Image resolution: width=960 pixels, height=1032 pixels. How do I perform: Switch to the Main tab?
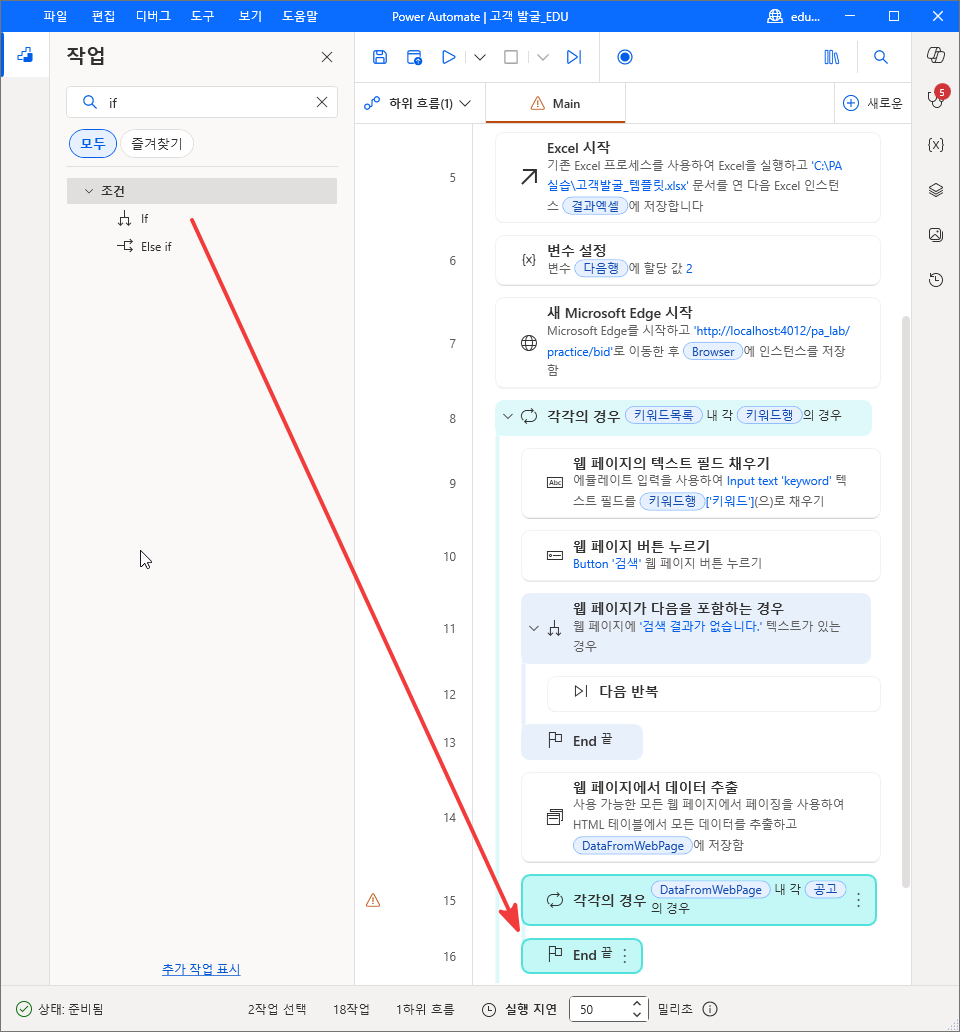tap(555, 103)
